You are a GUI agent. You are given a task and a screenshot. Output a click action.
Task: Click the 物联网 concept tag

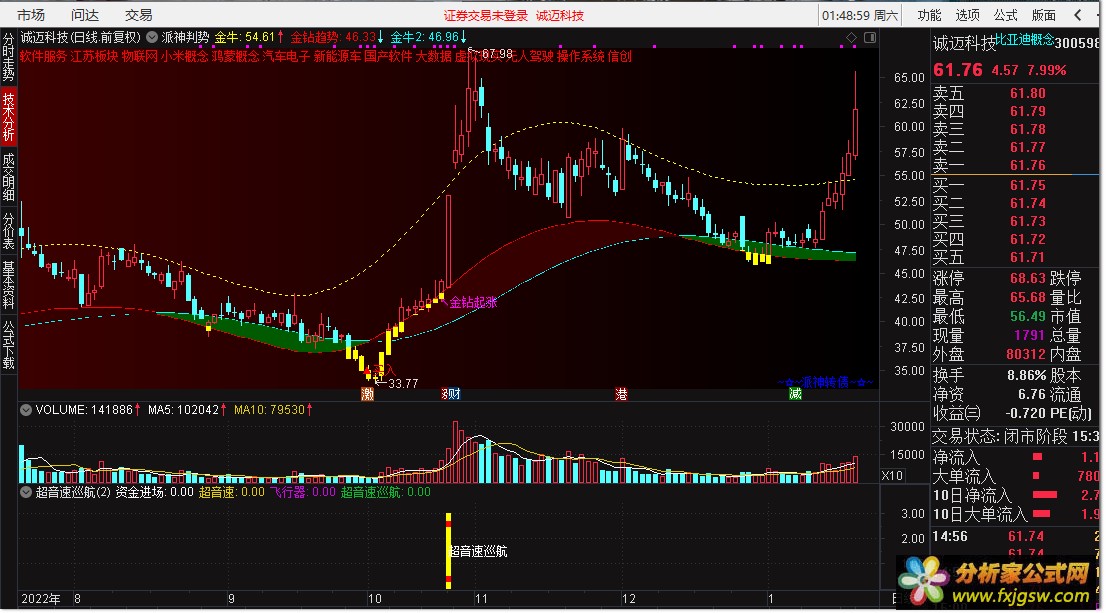coord(140,56)
